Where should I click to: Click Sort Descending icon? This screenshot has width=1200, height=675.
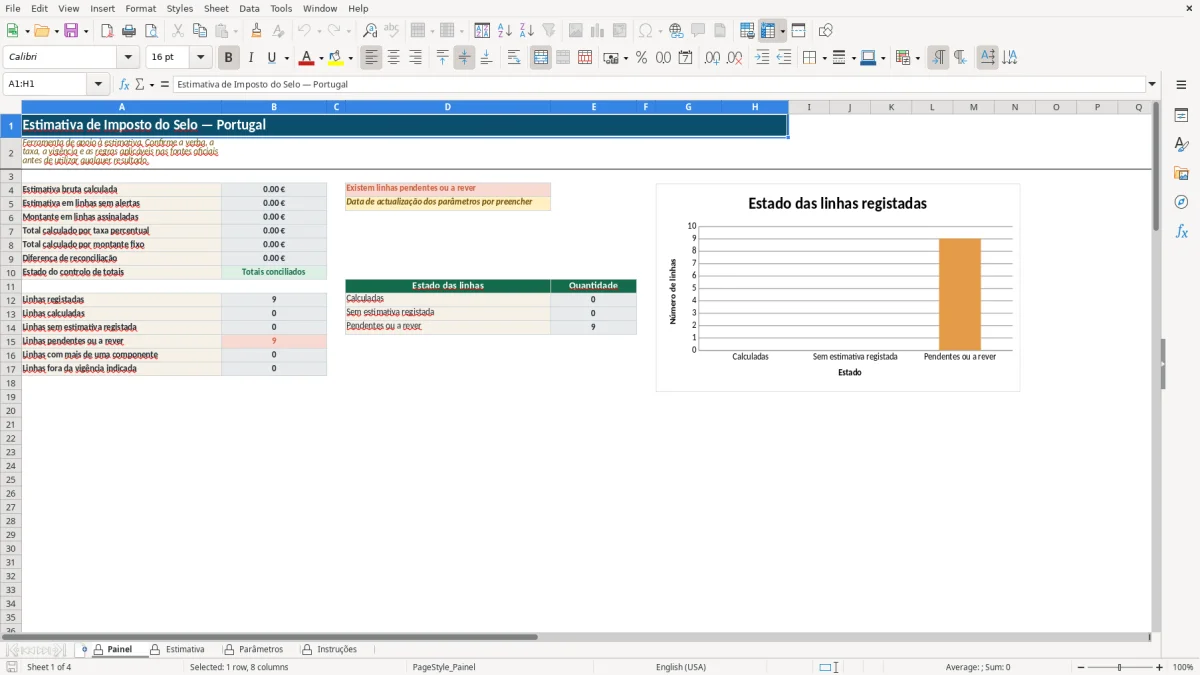[527, 31]
